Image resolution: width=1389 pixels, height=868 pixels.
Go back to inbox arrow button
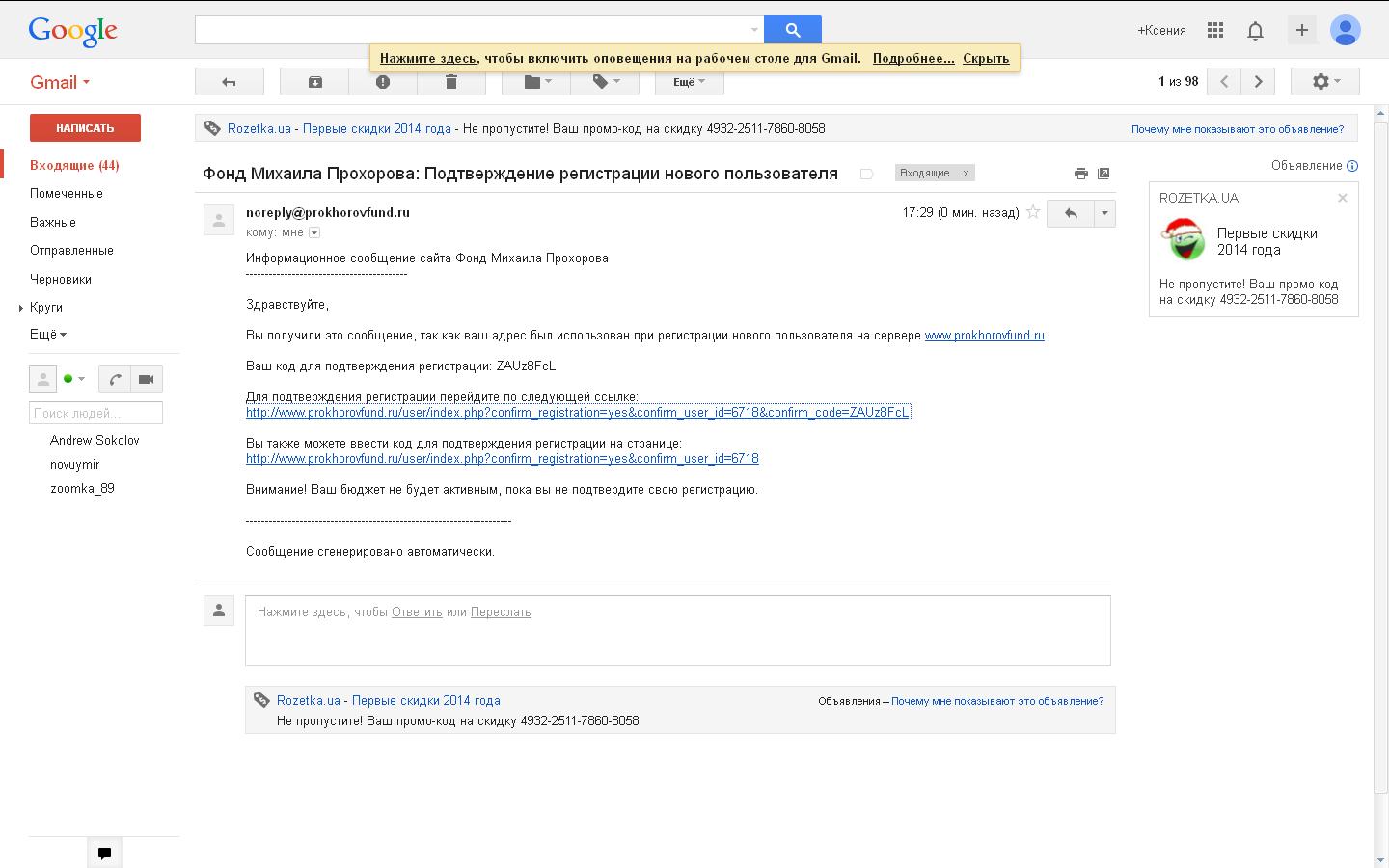pyautogui.click(x=229, y=82)
